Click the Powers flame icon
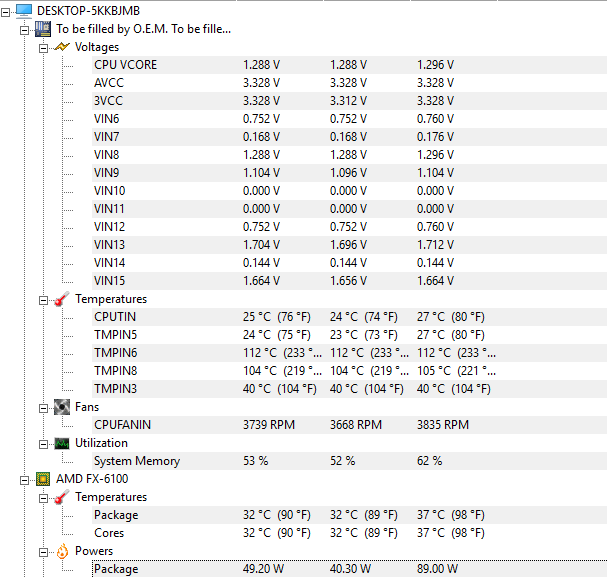Screen dimensions: 607x577 (x=62, y=551)
